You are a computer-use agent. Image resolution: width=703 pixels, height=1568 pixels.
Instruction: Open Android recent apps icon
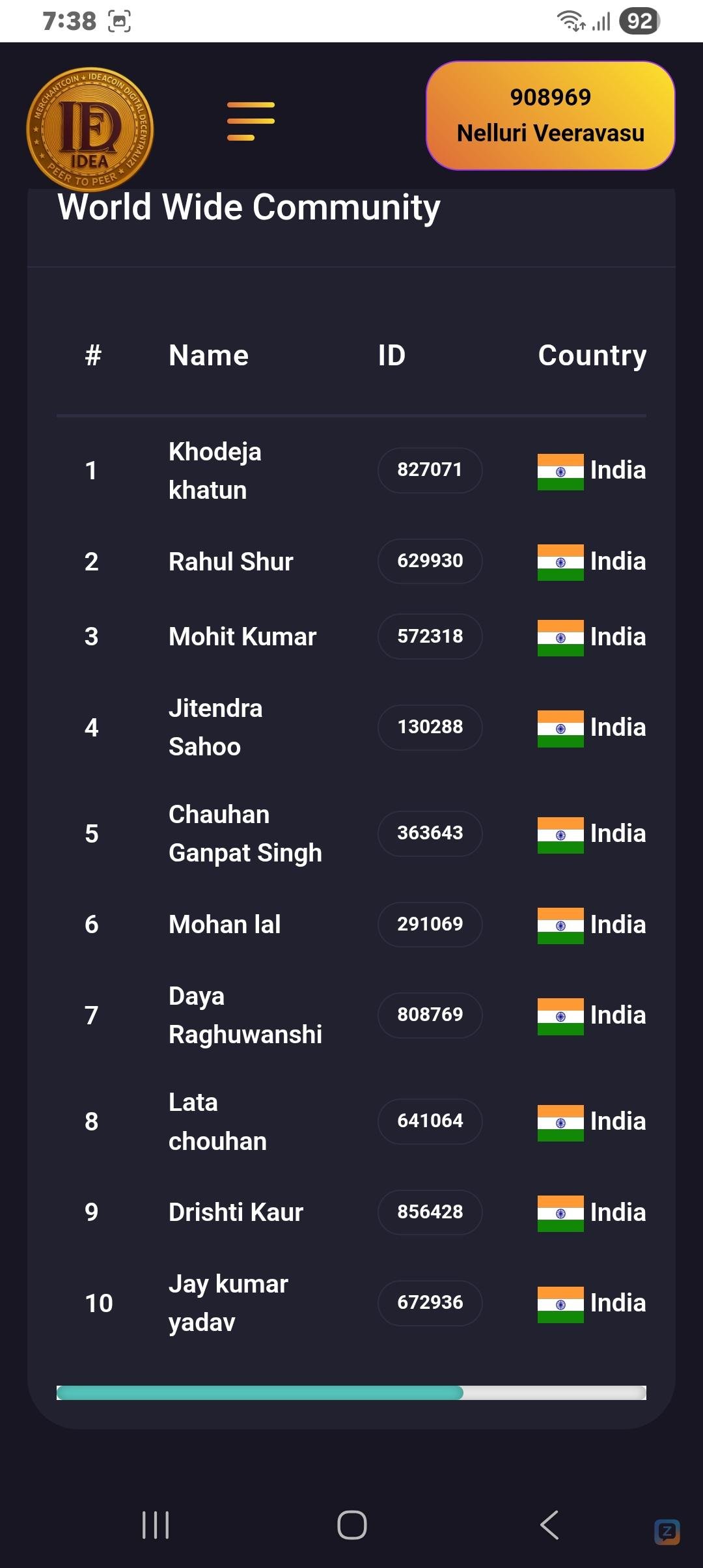[156, 1524]
